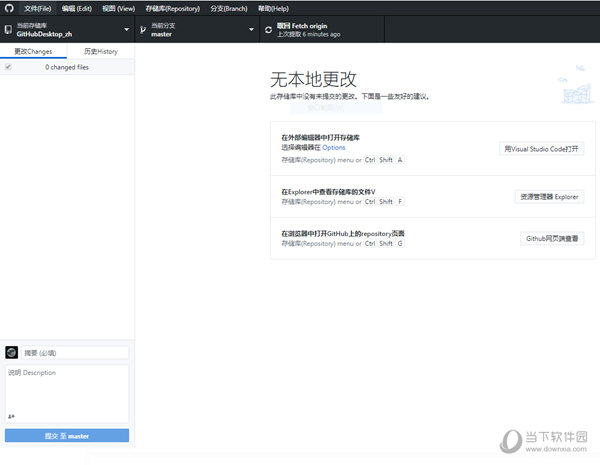Click the user avatar beside summary field
Viewport: 600px width, 465px height.
point(11,352)
